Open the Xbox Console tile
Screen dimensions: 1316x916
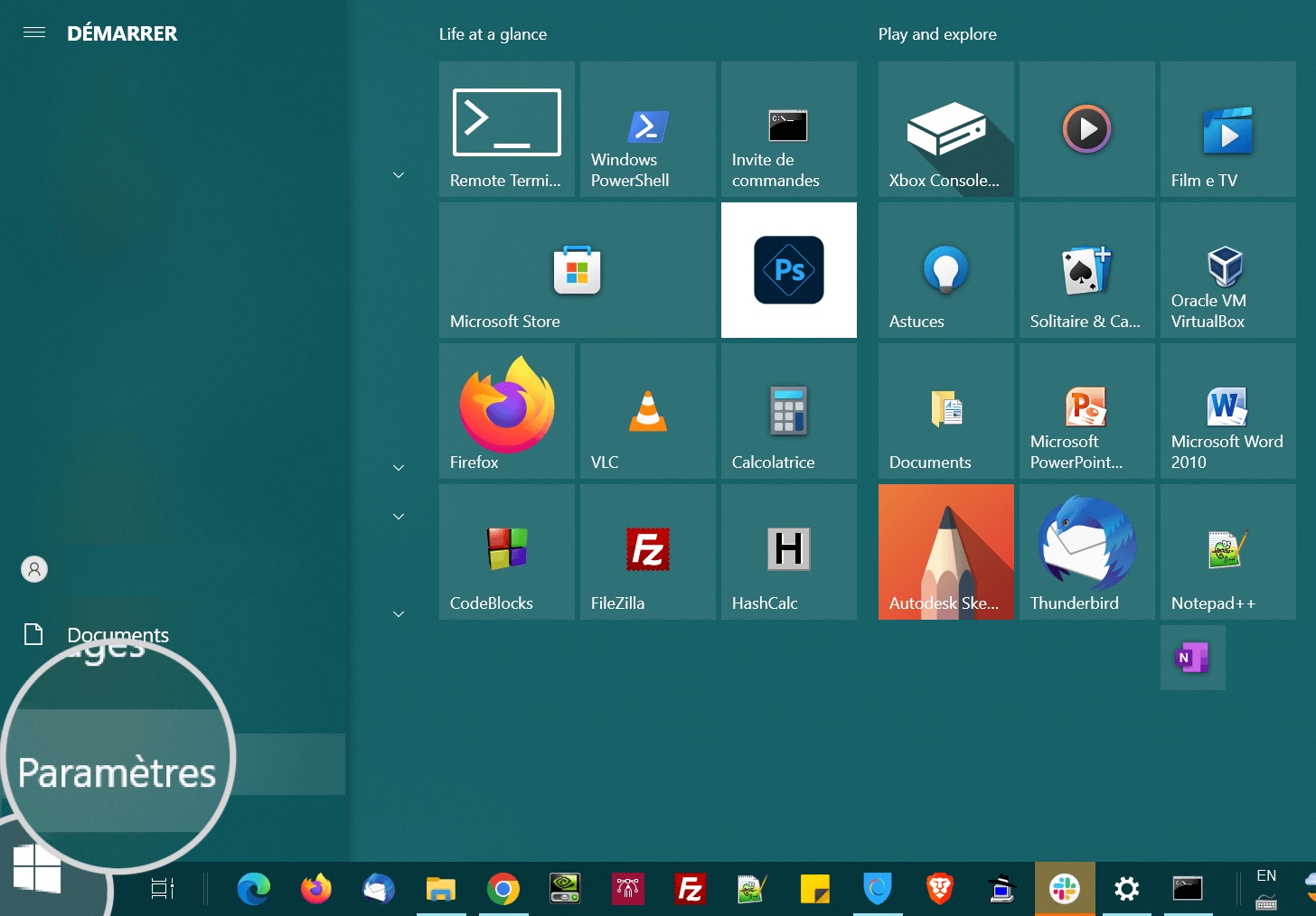(x=946, y=129)
